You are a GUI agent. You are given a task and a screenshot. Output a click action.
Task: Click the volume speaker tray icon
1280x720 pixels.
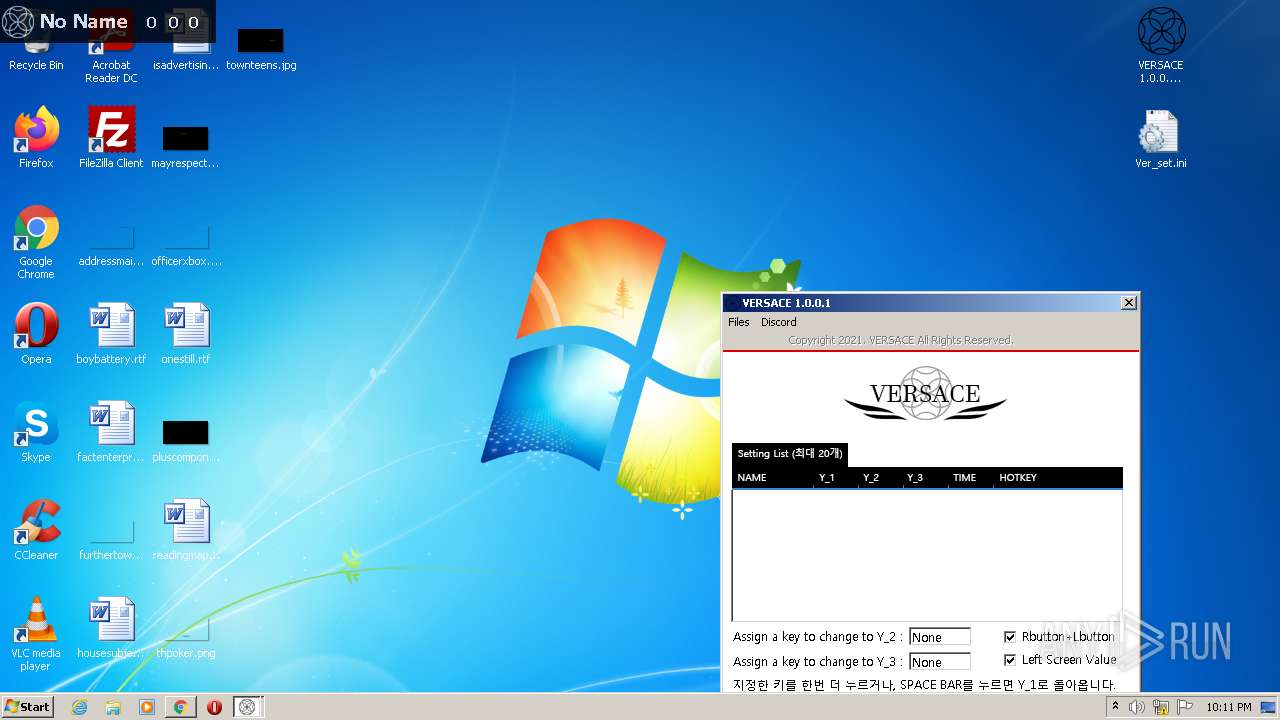point(1137,707)
